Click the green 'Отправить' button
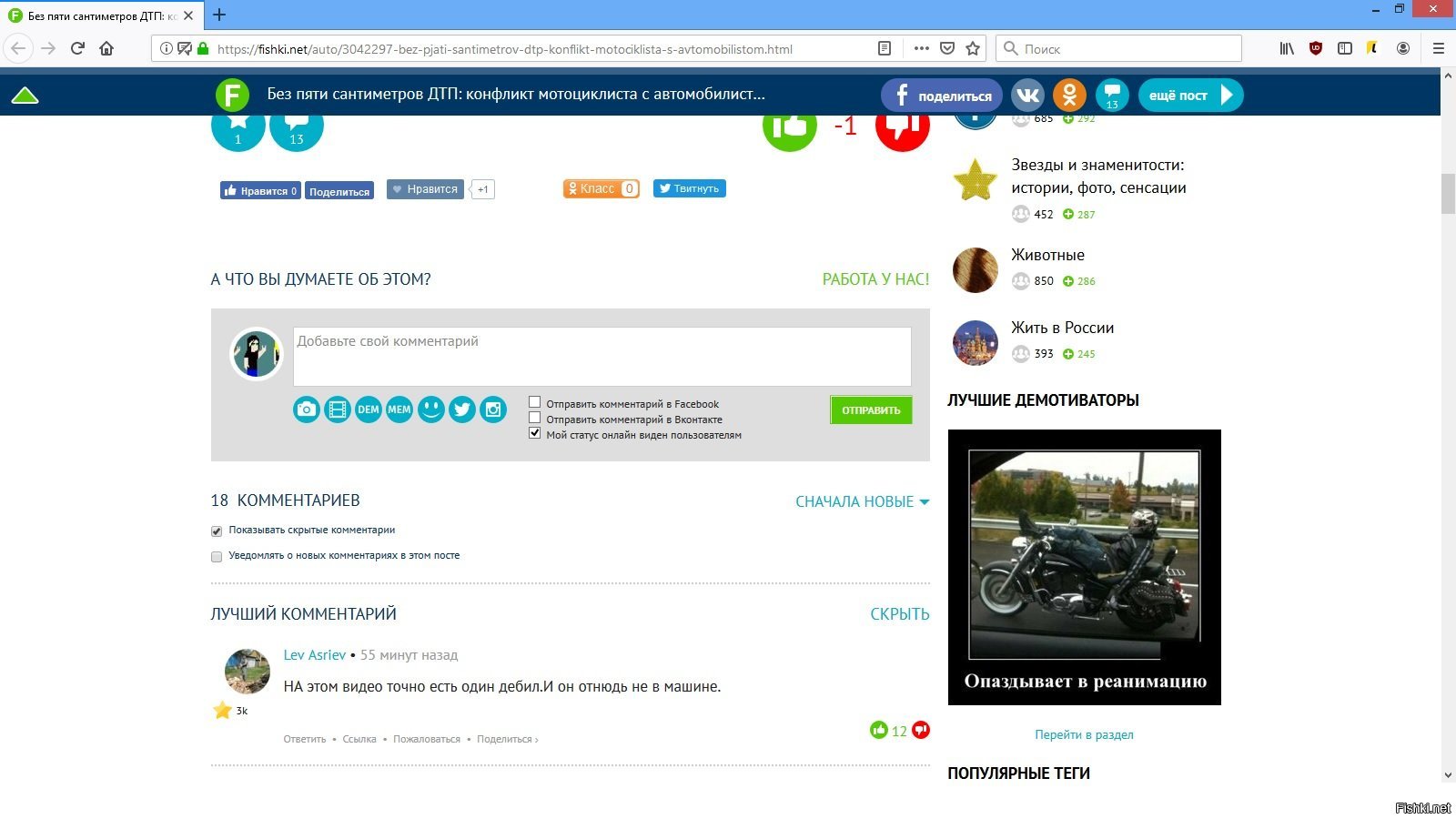This screenshot has width=1456, height=819. 871,410
